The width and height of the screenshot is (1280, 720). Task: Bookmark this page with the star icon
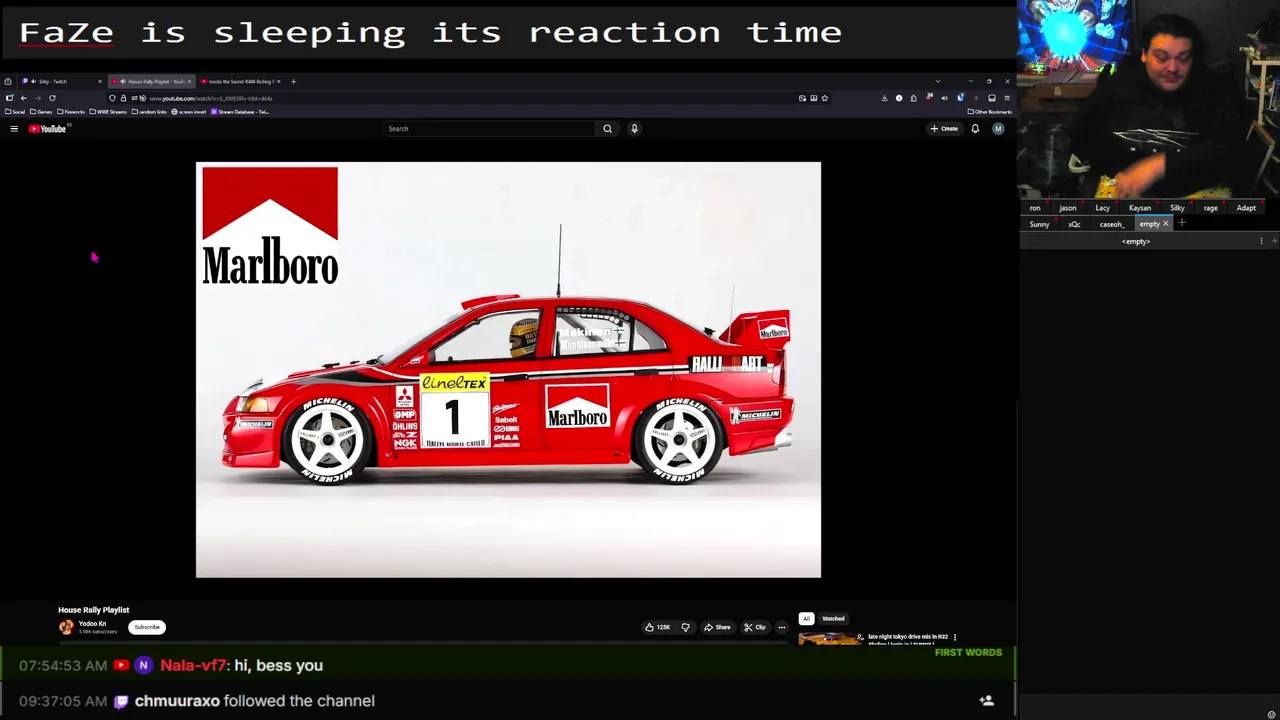tap(825, 98)
